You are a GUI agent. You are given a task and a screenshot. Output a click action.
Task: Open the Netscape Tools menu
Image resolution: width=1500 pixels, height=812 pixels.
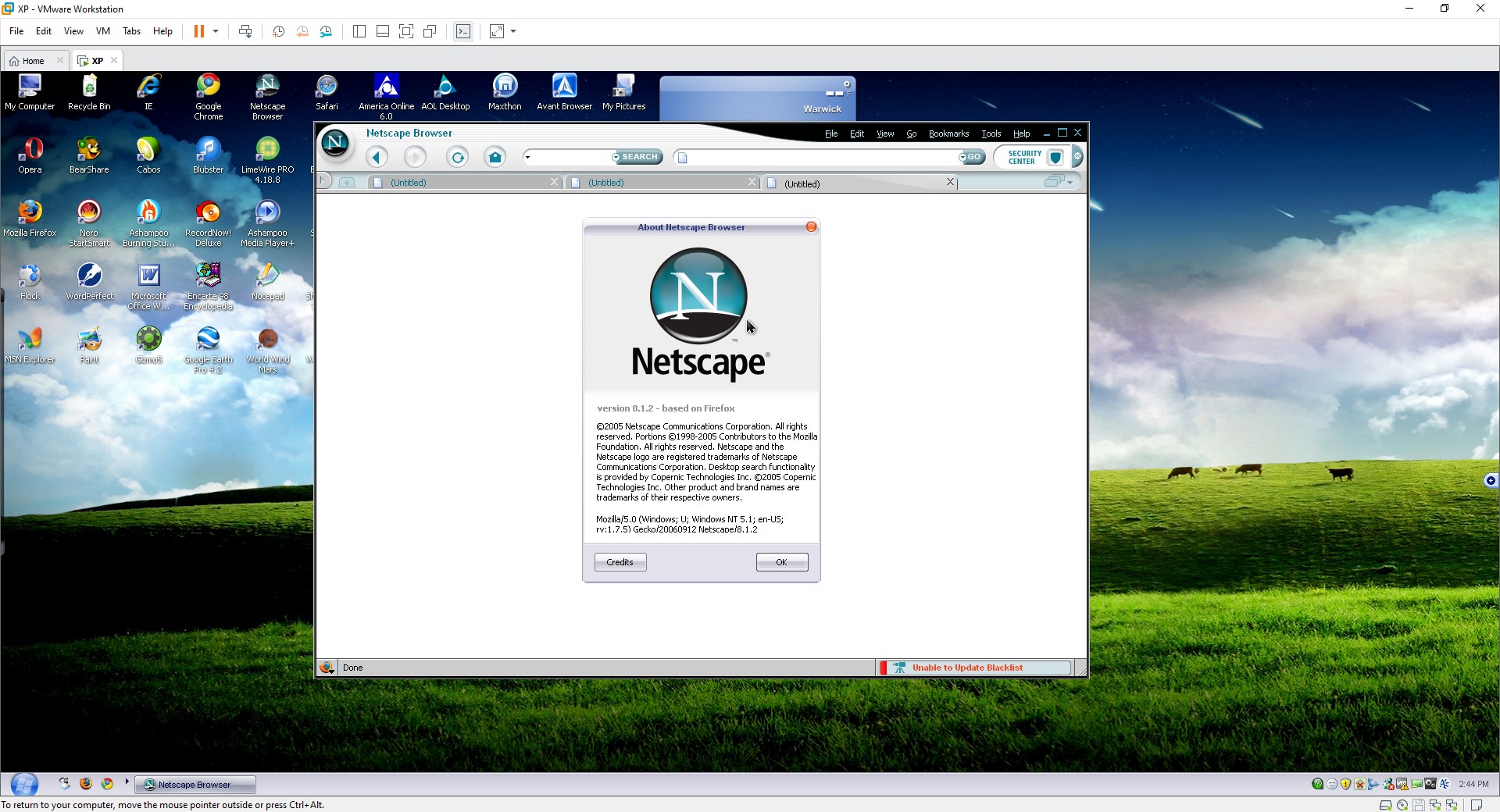[x=991, y=134]
